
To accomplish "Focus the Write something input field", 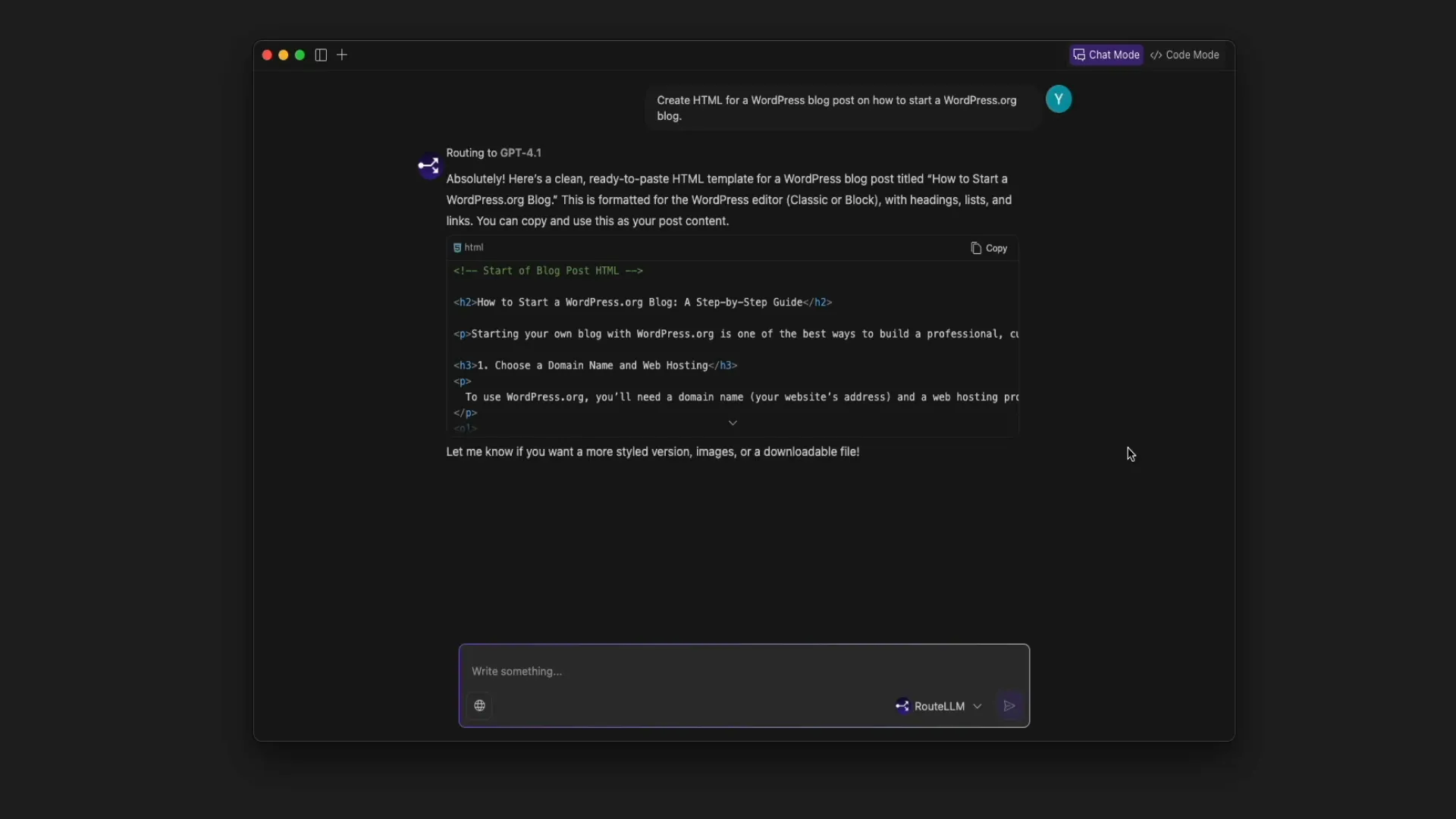I will [x=744, y=671].
